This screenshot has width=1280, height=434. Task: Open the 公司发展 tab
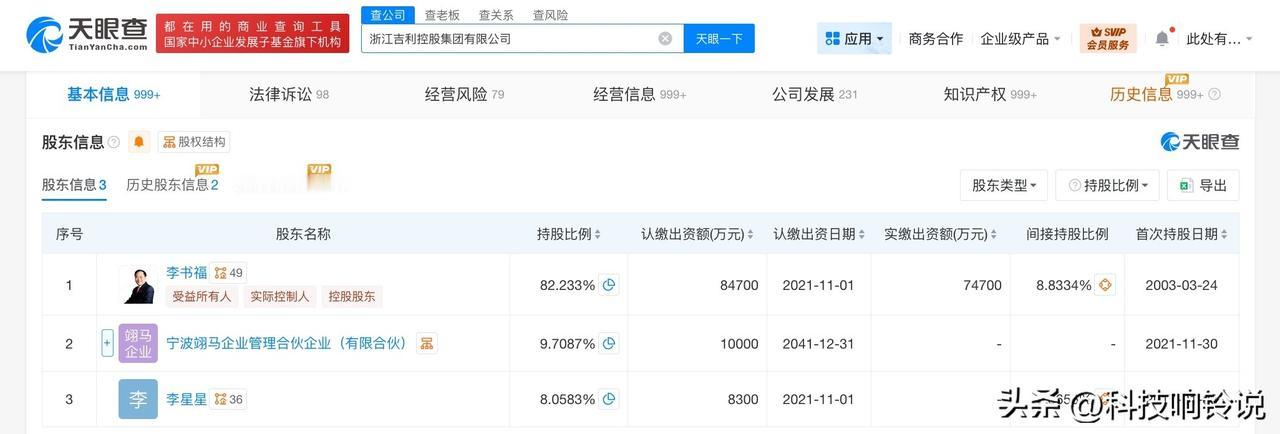pyautogui.click(x=815, y=95)
